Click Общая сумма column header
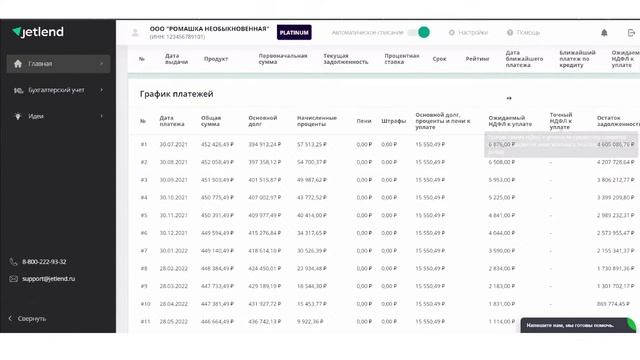Image resolution: width=640 pixels, height=360 pixels. 211,121
